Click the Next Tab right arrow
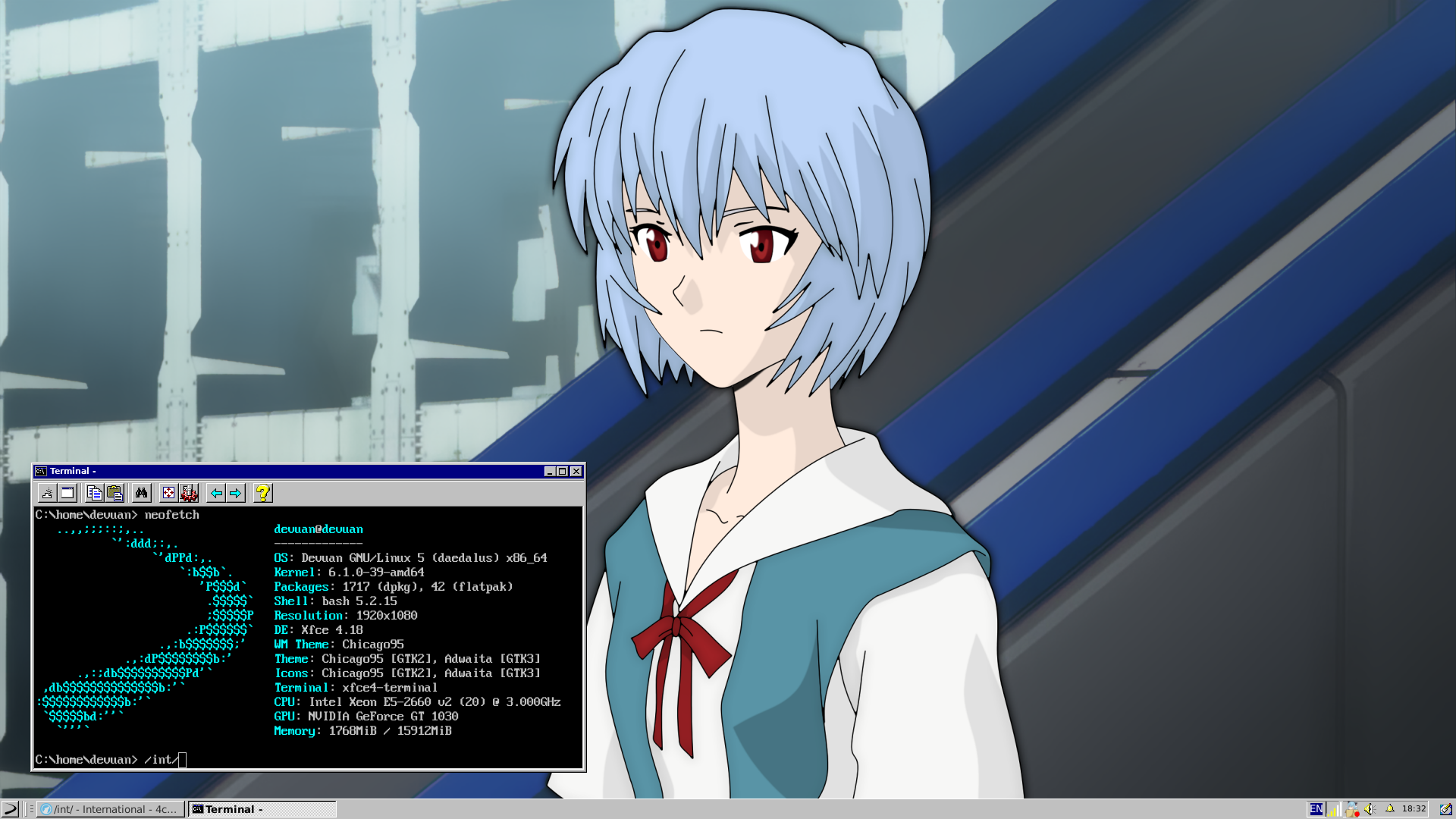This screenshot has width=1456, height=819. click(x=236, y=493)
